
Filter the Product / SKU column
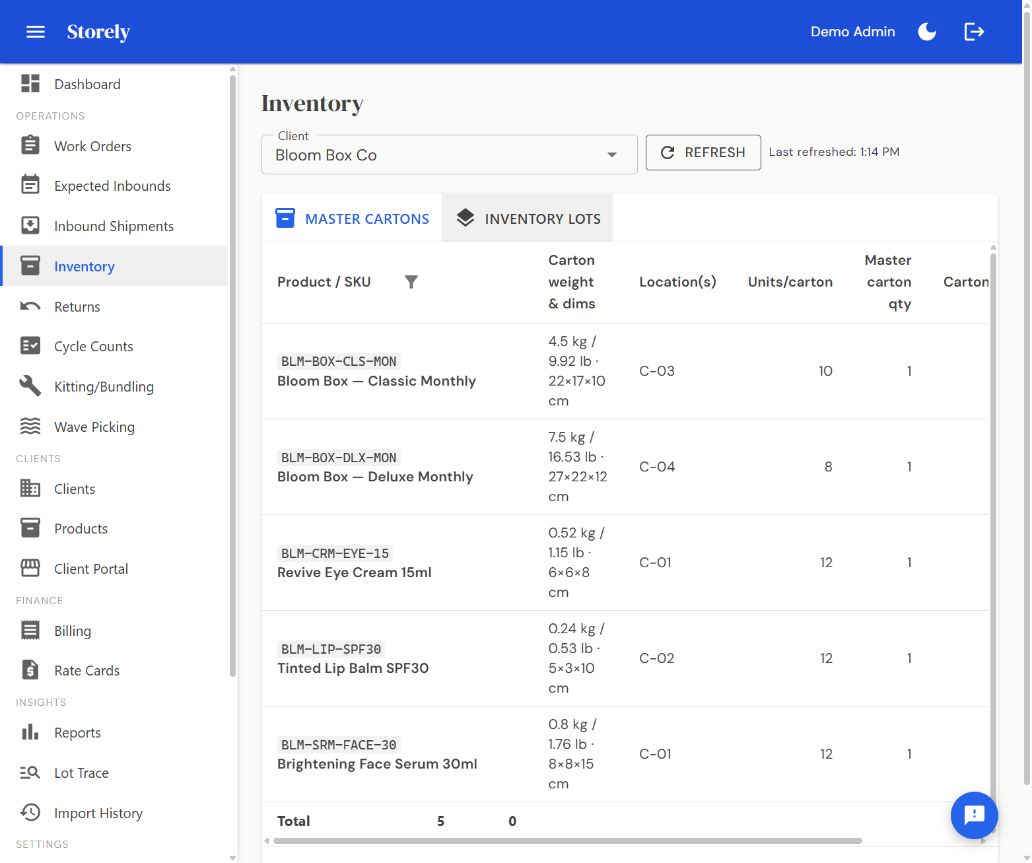point(411,282)
